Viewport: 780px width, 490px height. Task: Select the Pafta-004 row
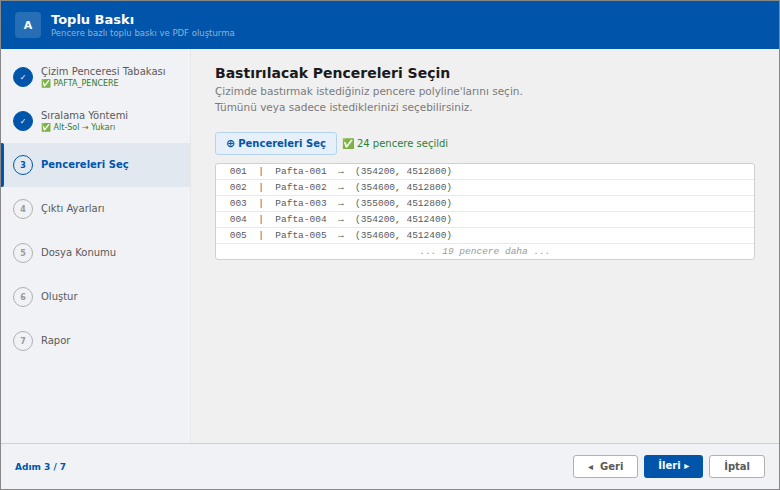click(485, 219)
